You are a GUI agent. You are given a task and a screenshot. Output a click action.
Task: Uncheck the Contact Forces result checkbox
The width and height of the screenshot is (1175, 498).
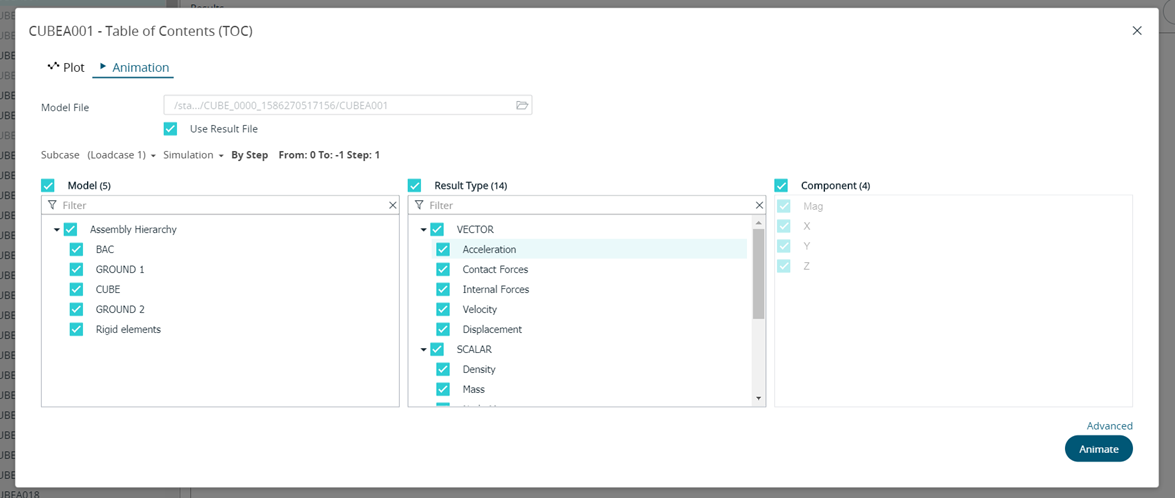click(x=443, y=269)
